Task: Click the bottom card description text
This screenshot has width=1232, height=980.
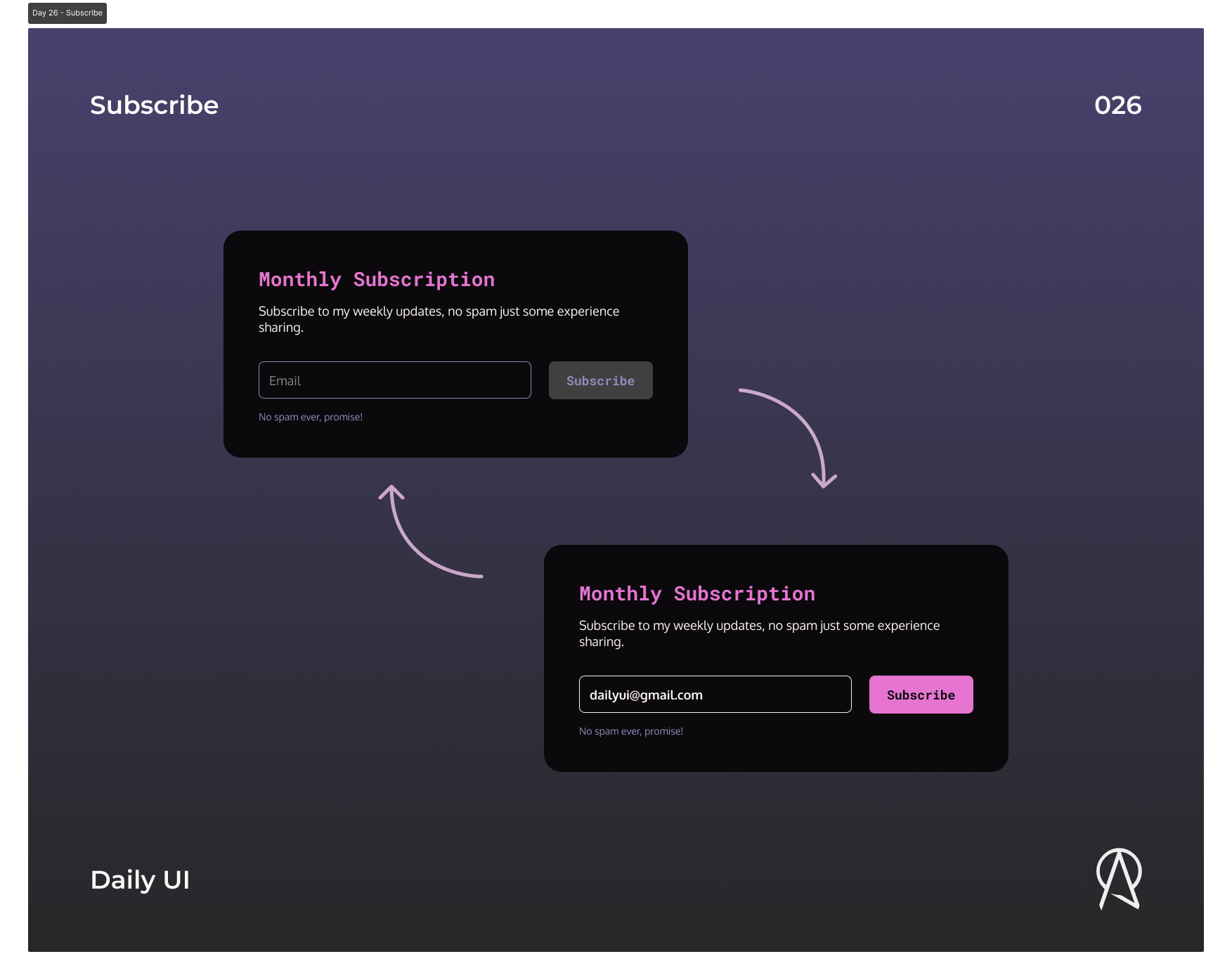Action: click(758, 633)
